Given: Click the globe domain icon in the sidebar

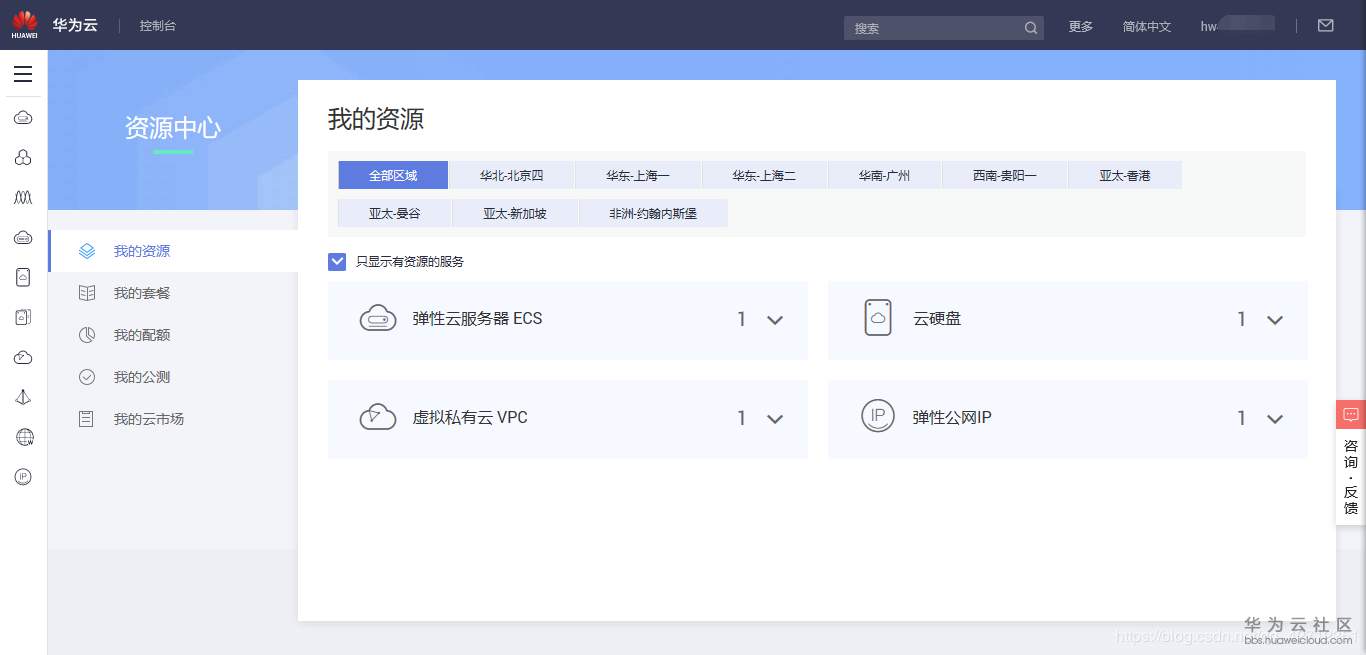Looking at the screenshot, I should (24, 437).
